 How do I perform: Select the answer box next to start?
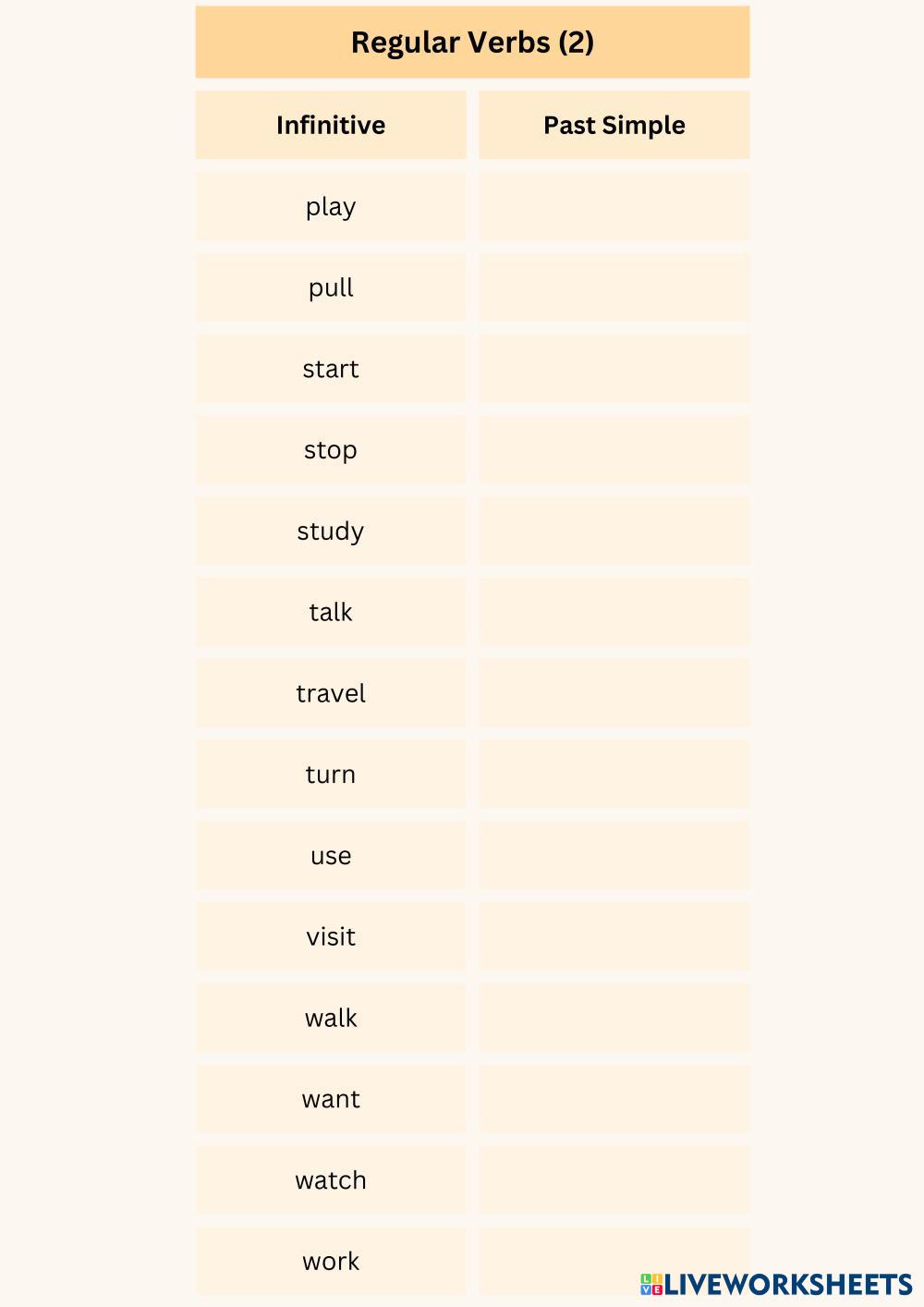[614, 369]
